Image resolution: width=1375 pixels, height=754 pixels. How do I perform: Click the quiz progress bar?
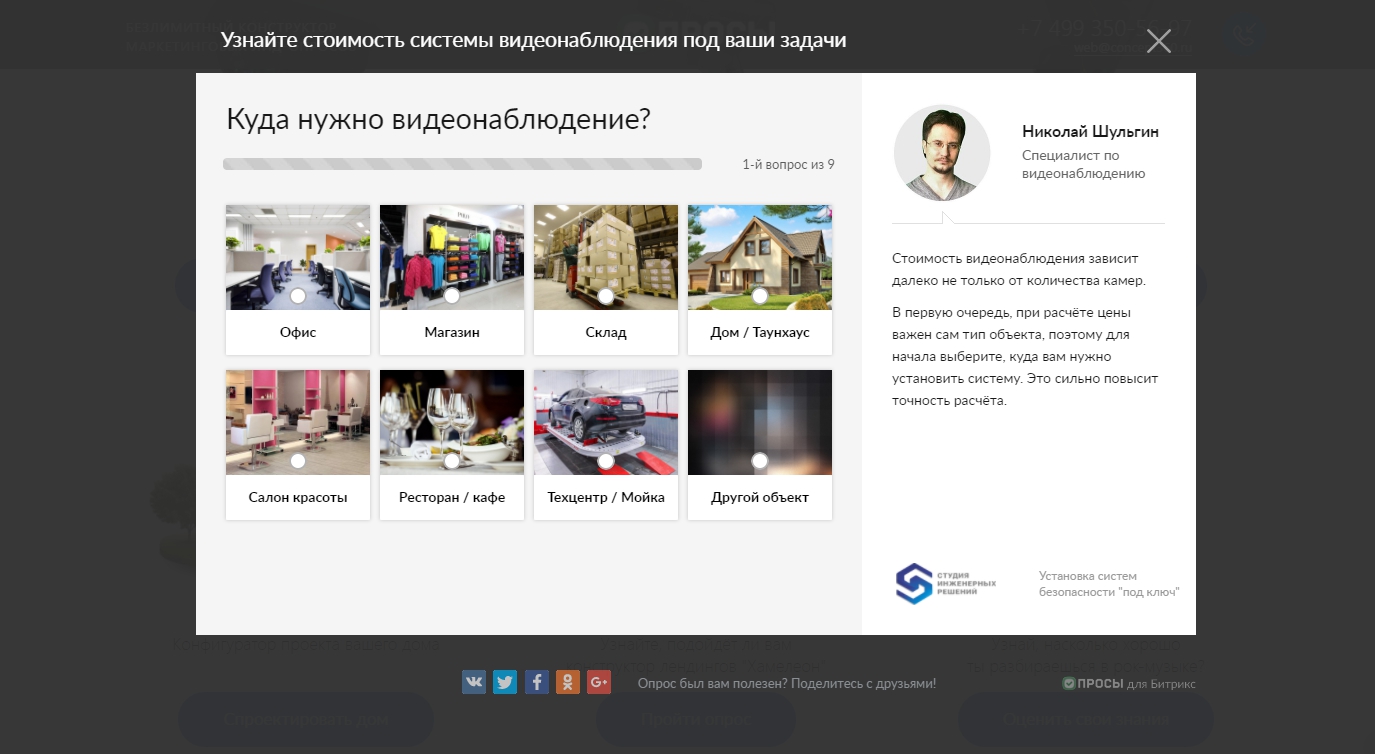pos(462,164)
